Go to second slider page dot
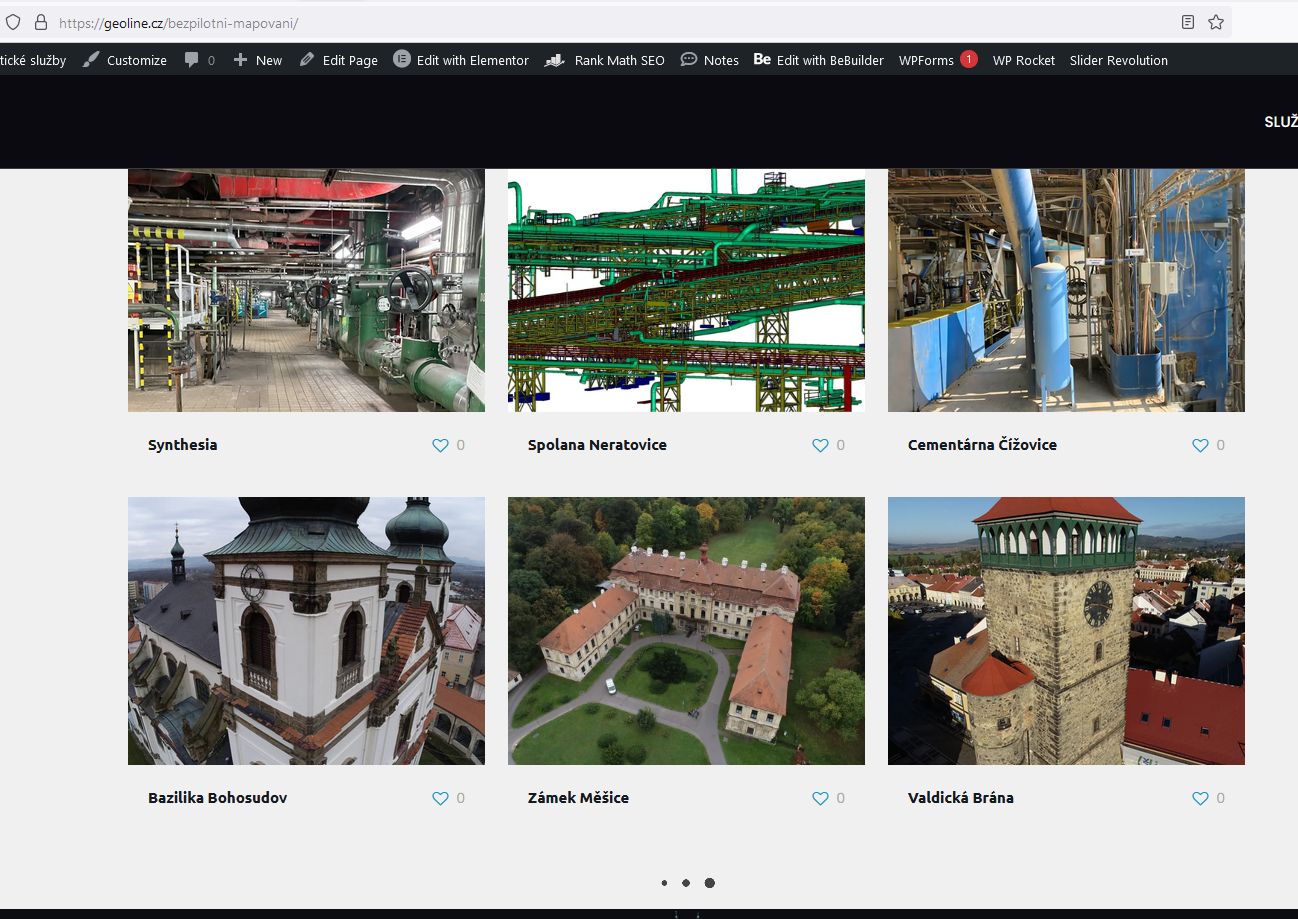 tap(686, 883)
